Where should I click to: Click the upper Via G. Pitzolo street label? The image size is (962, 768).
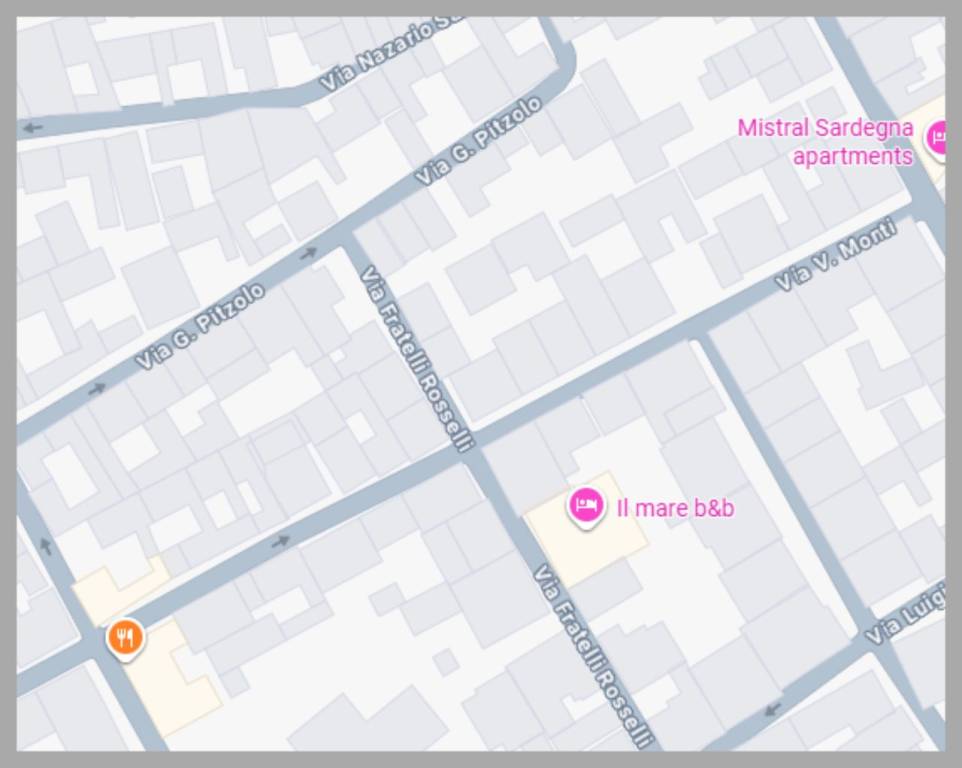point(479,140)
